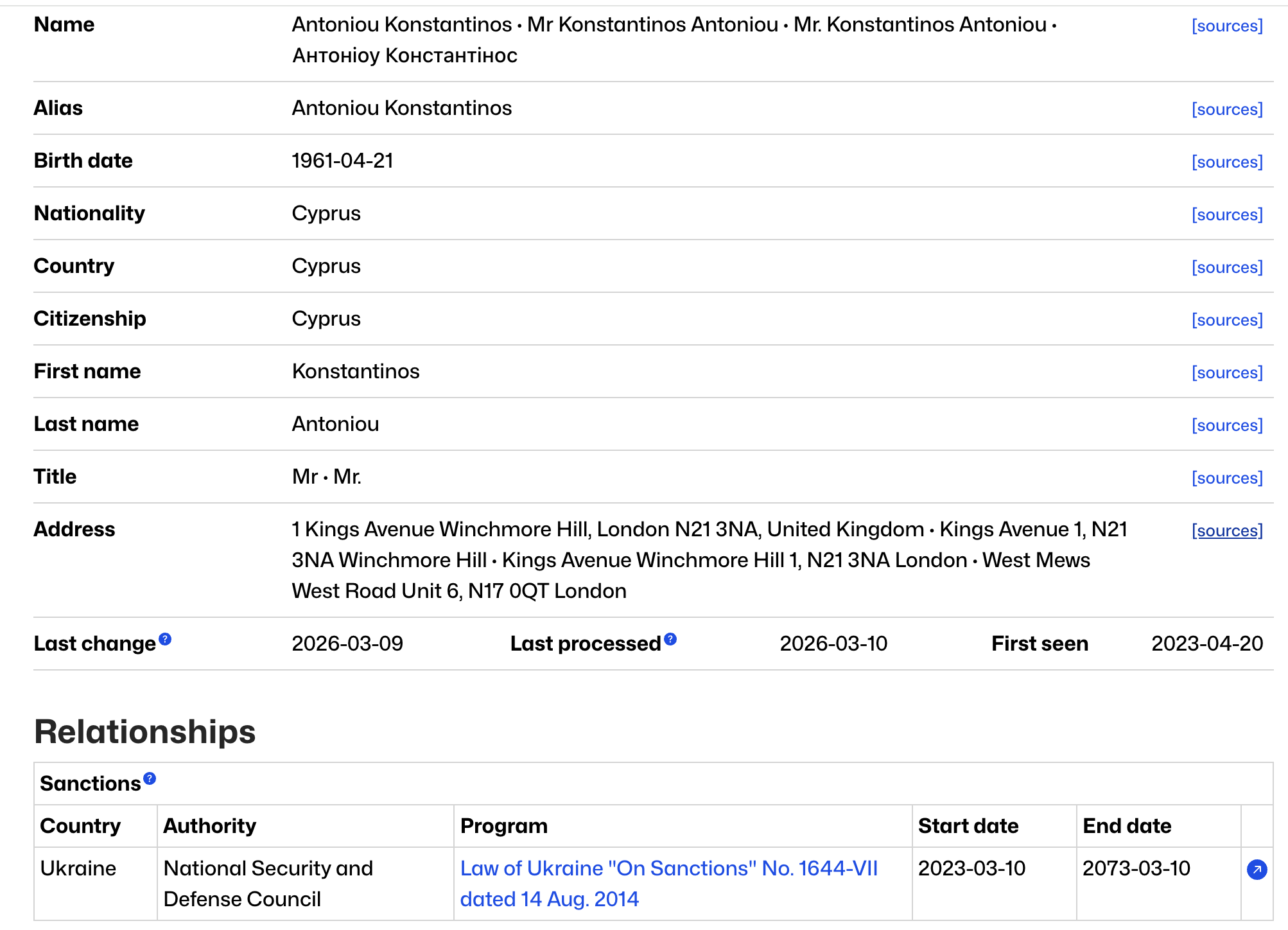The width and height of the screenshot is (1288, 930).
Task: Click the Program column header
Action: pyautogui.click(x=504, y=826)
